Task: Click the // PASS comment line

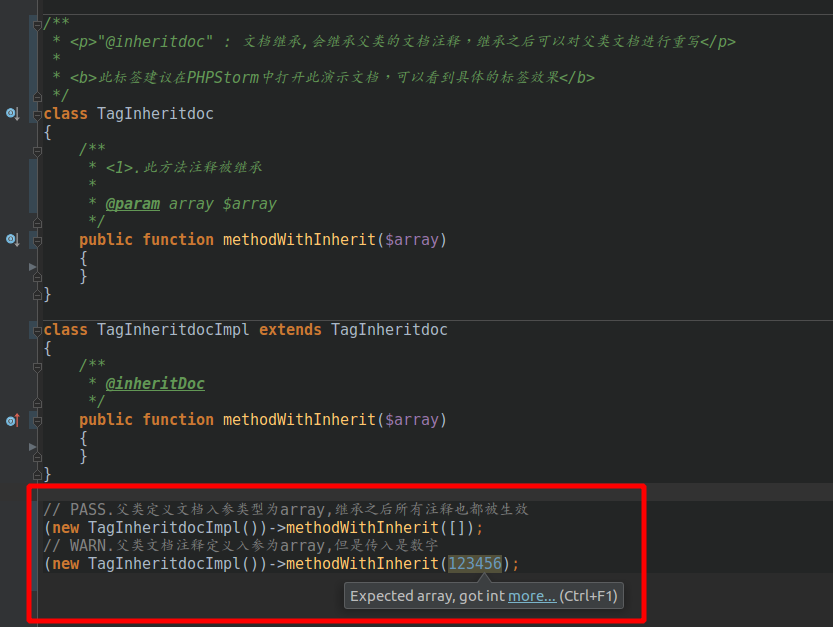Action: [286, 509]
